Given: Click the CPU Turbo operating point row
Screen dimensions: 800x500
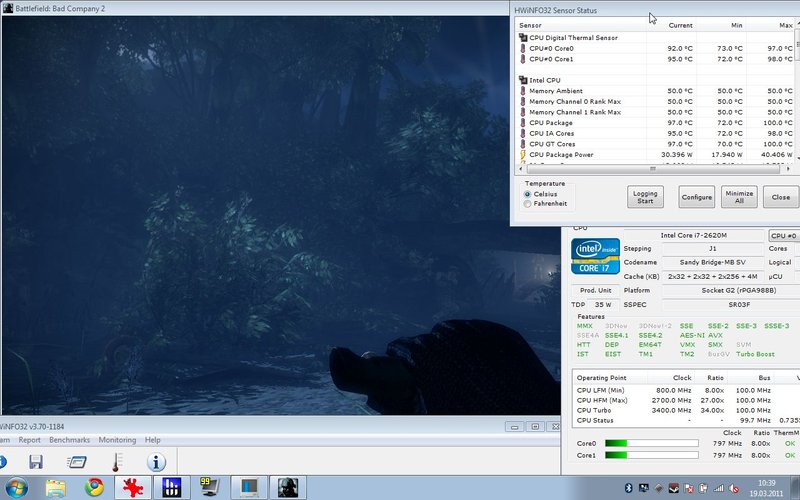Looking at the screenshot, I should (x=686, y=410).
